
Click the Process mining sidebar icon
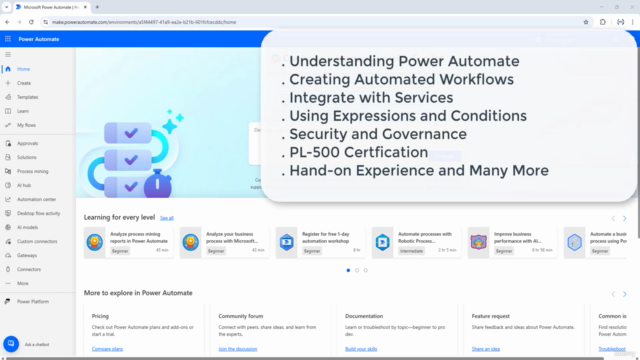coord(8,171)
